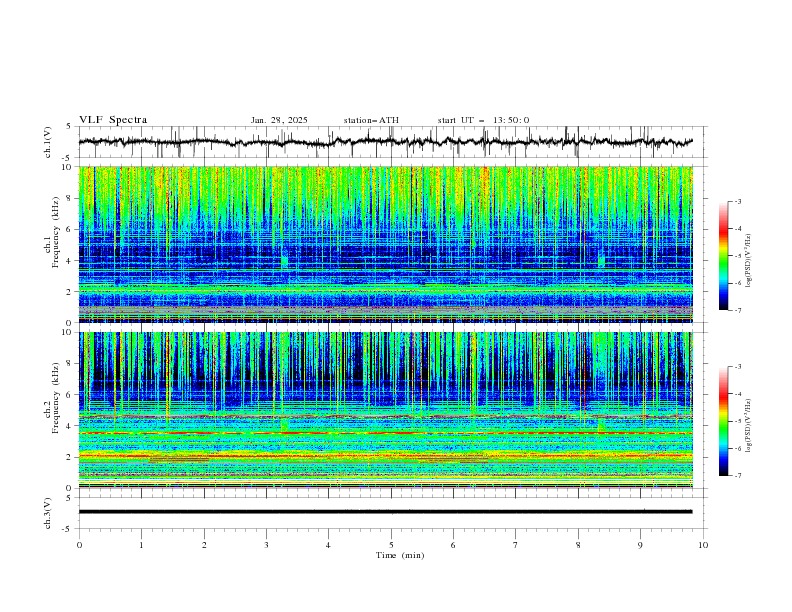Click the "VLF Spectra" plot title
This screenshot has width=792, height=612.
113,120
